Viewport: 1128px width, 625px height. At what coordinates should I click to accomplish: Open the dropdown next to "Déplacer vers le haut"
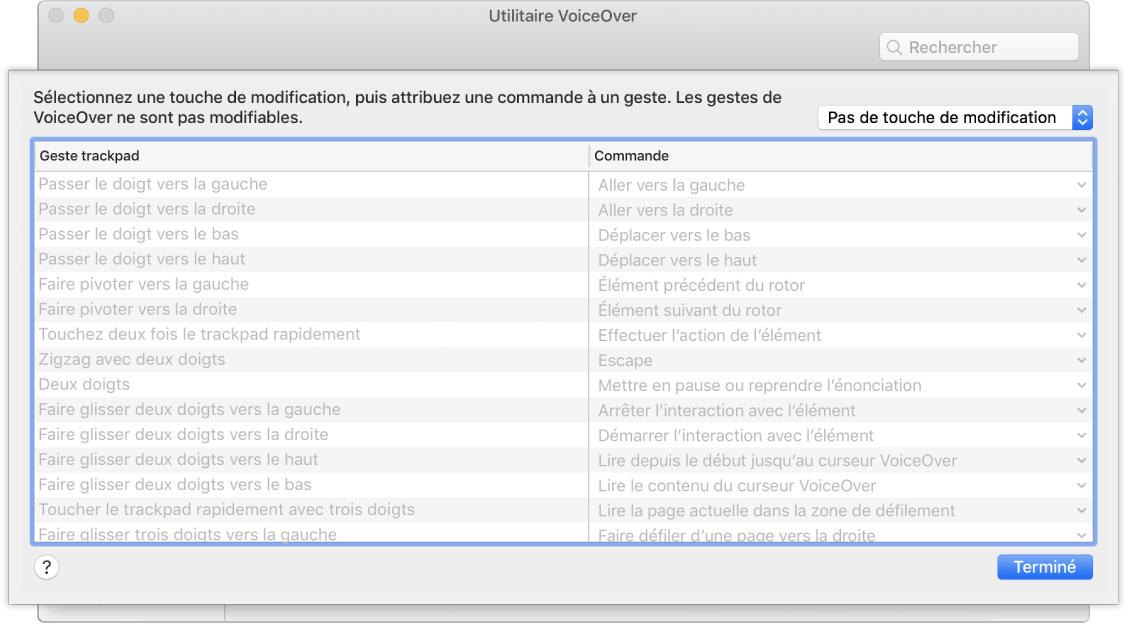[x=1081, y=259]
